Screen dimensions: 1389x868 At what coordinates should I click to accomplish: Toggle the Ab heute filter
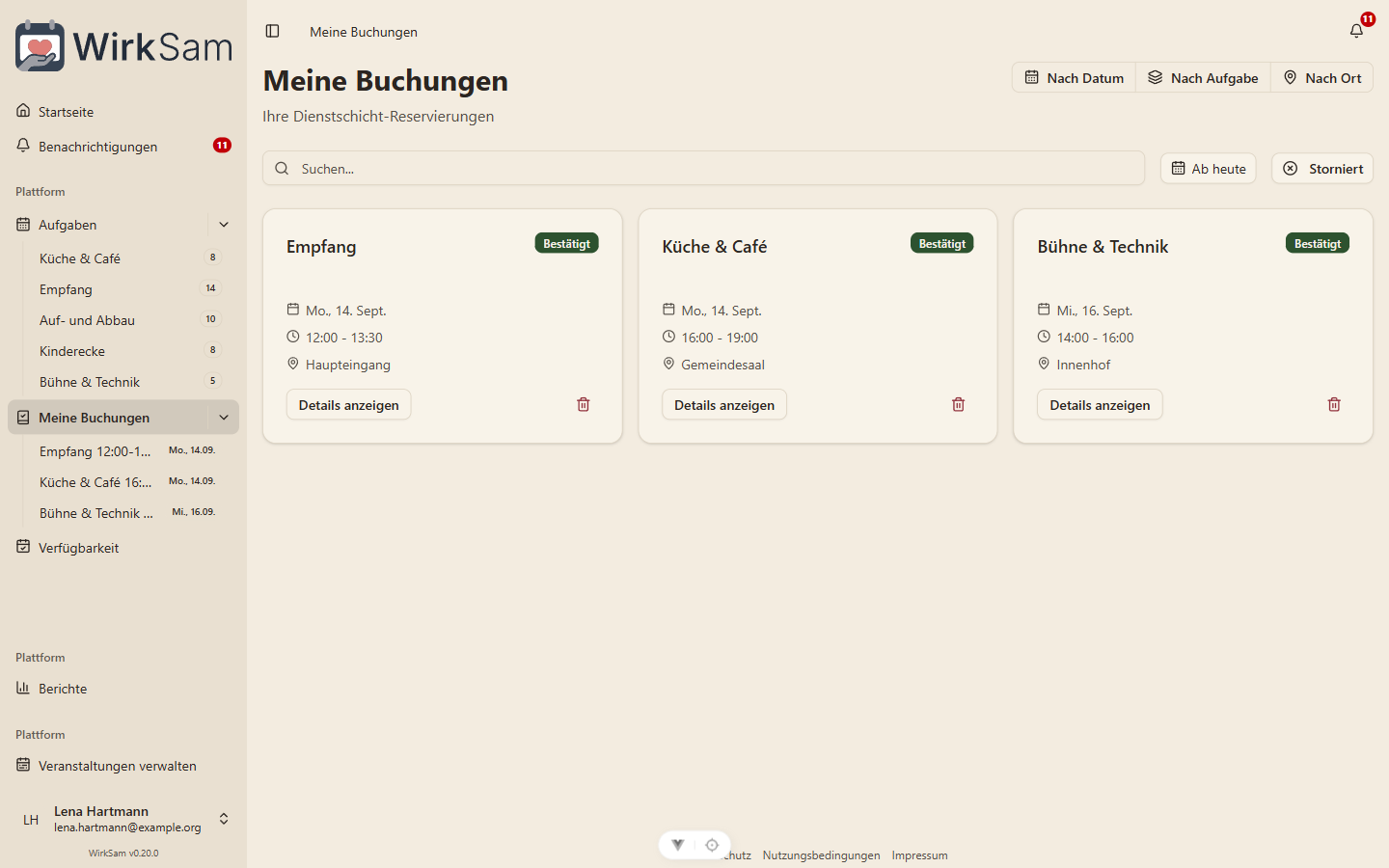coord(1209,169)
